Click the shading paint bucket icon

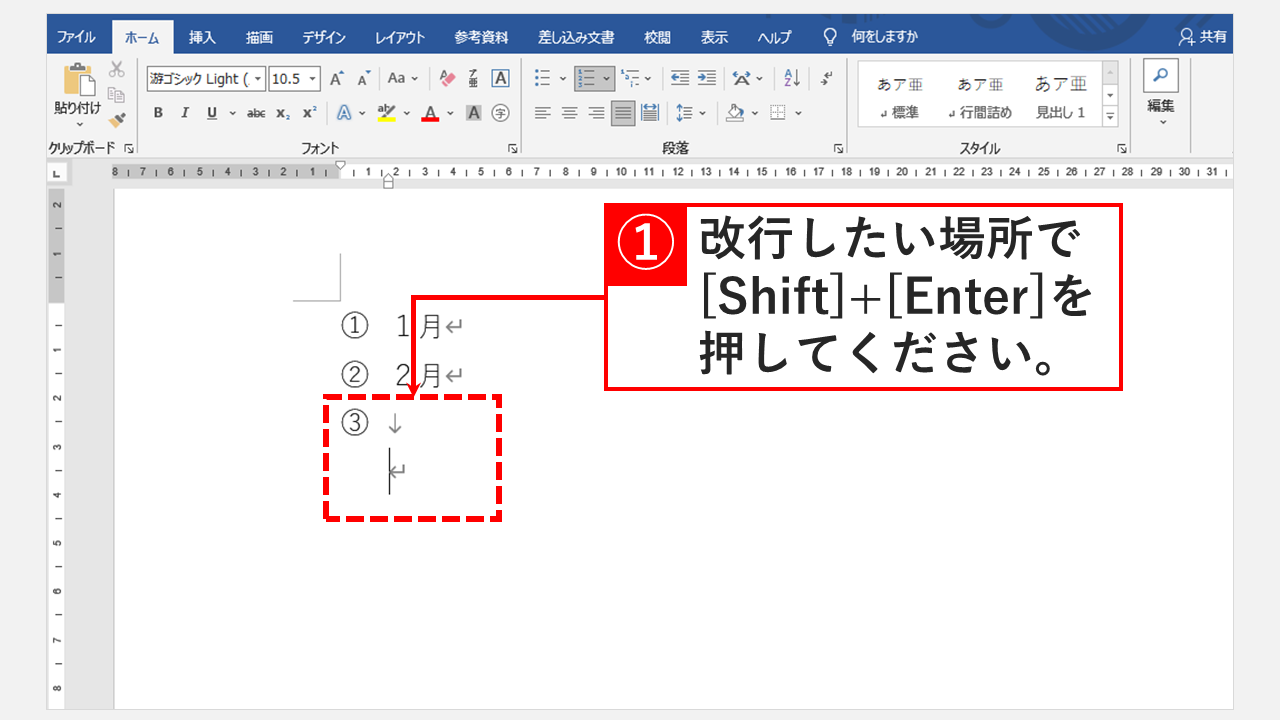[x=735, y=113]
